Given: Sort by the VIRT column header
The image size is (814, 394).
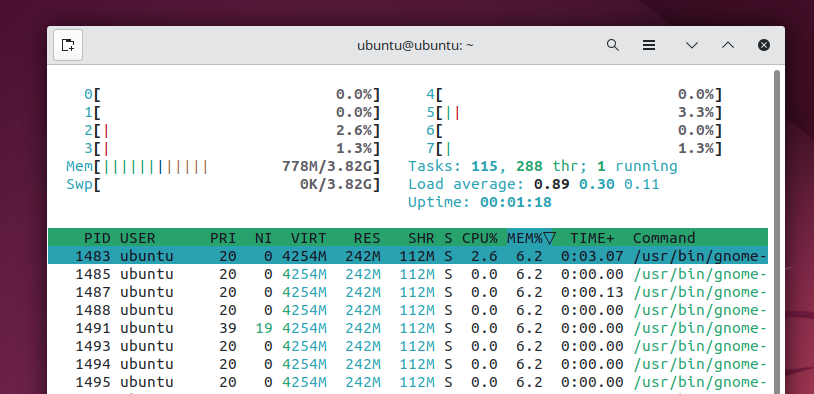Looking at the screenshot, I should [x=308, y=238].
